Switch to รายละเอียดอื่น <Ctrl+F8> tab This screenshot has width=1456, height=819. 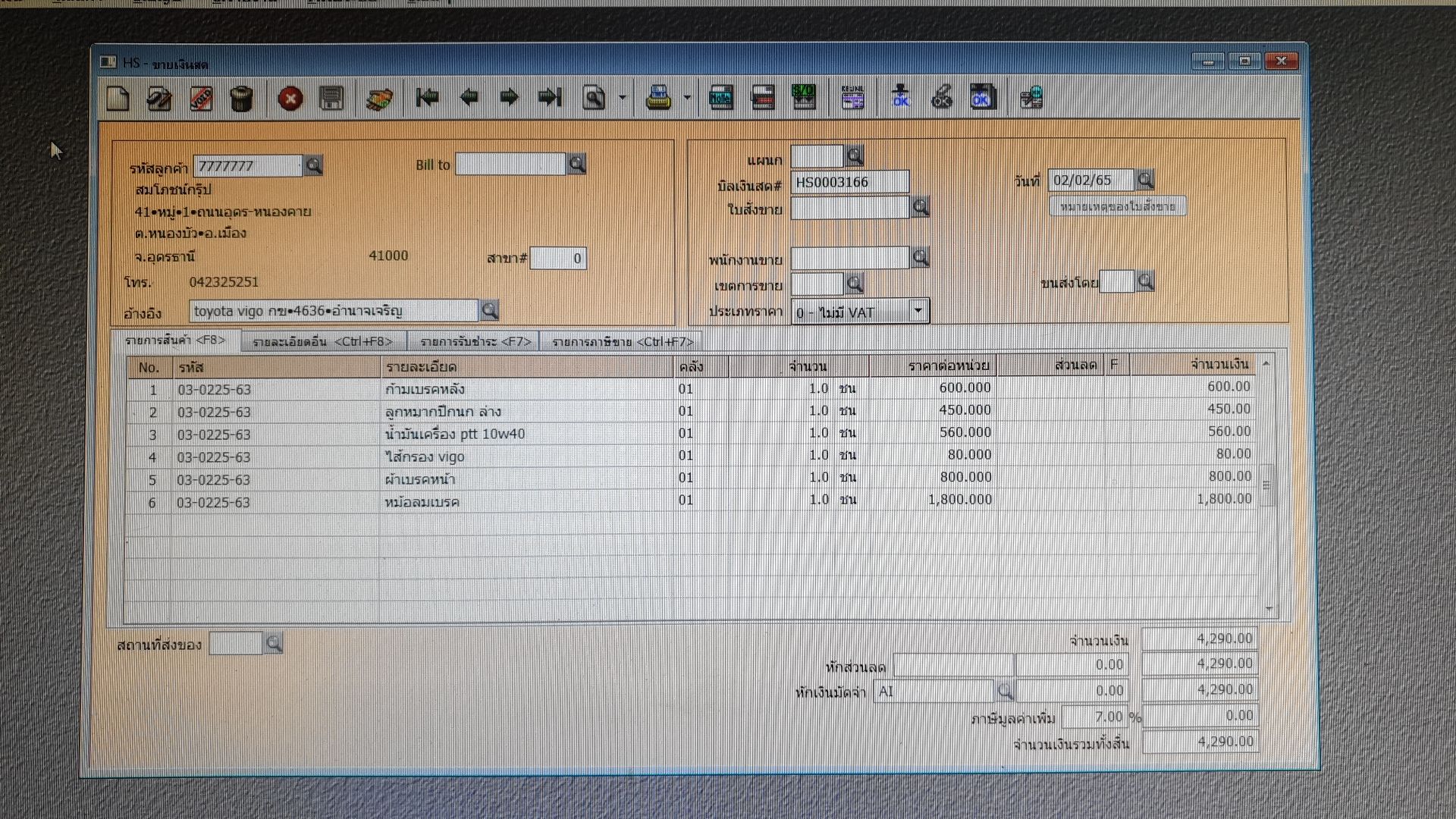pyautogui.click(x=323, y=342)
